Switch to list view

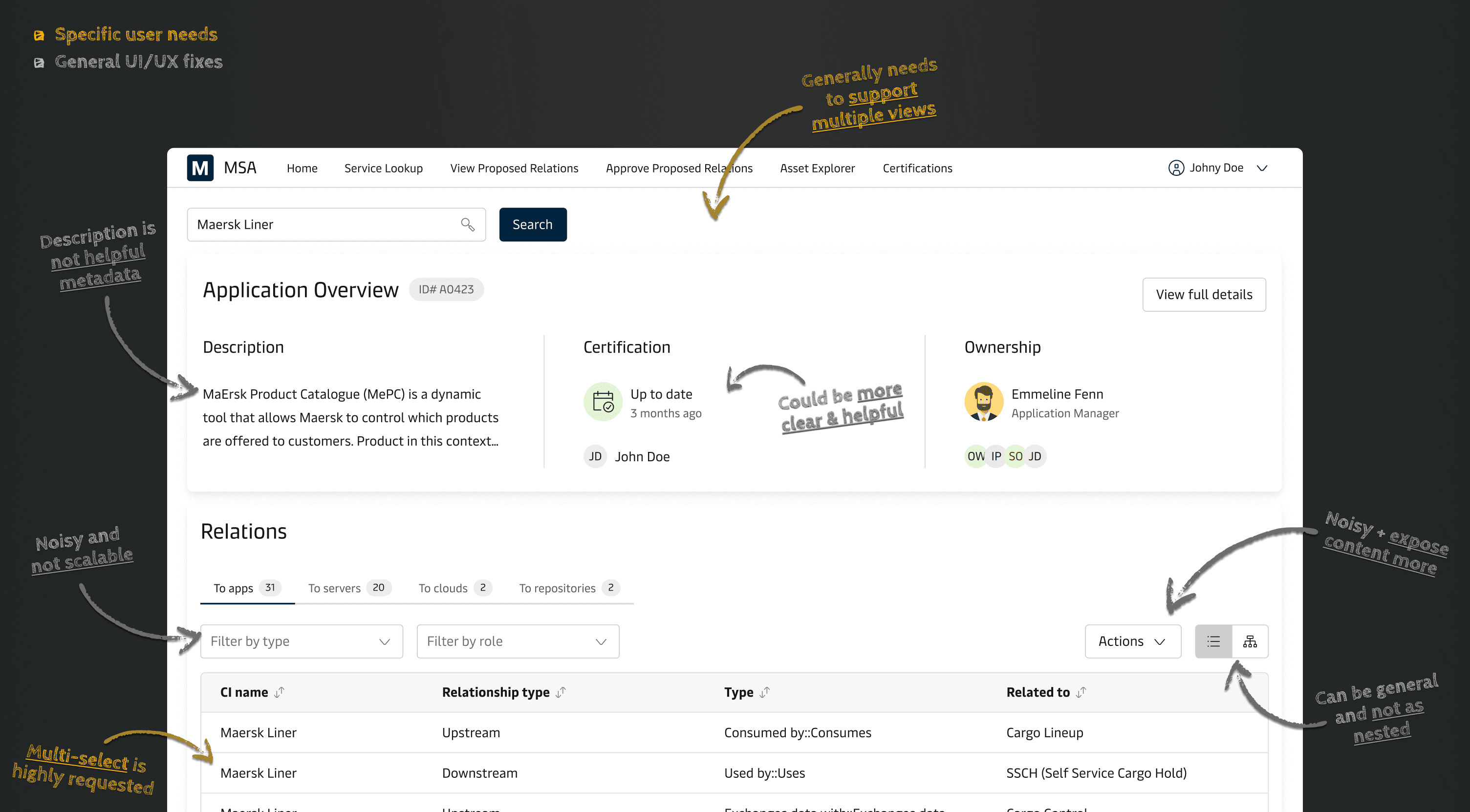pyautogui.click(x=1213, y=641)
